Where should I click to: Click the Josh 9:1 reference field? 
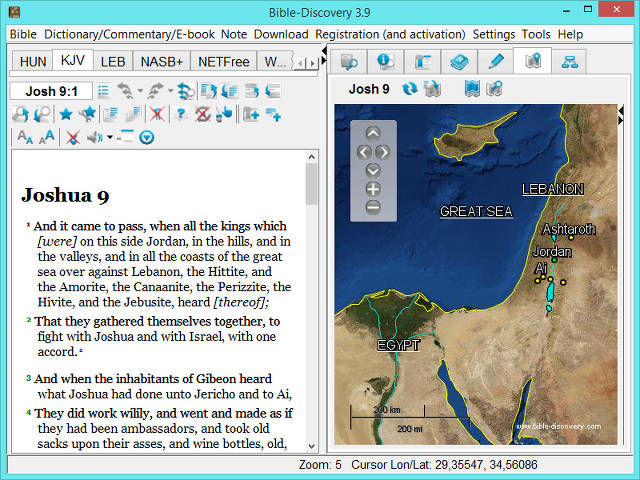coord(51,91)
